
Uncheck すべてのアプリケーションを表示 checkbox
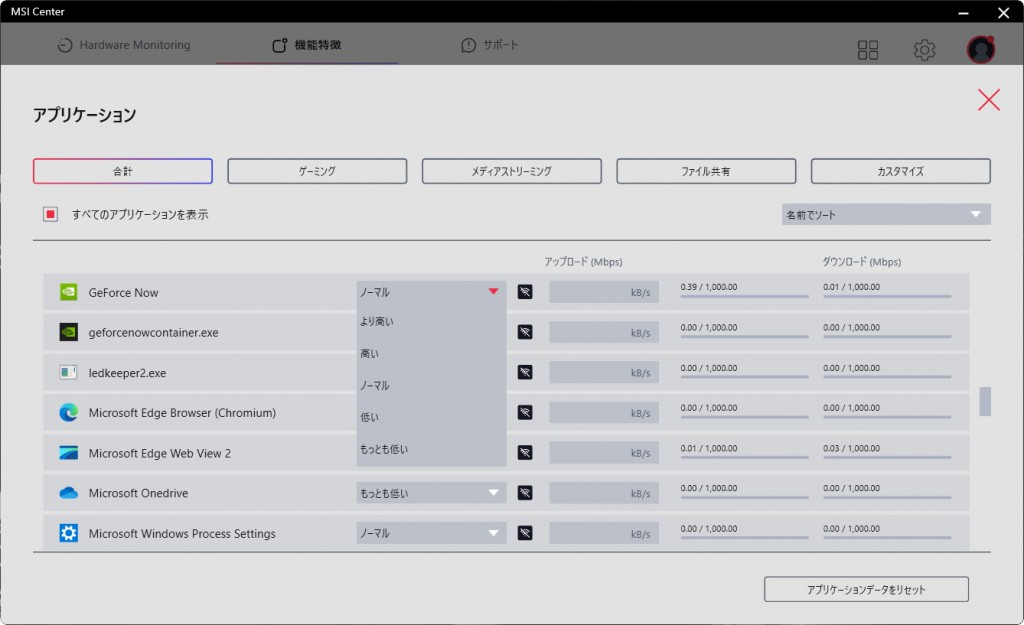point(50,214)
